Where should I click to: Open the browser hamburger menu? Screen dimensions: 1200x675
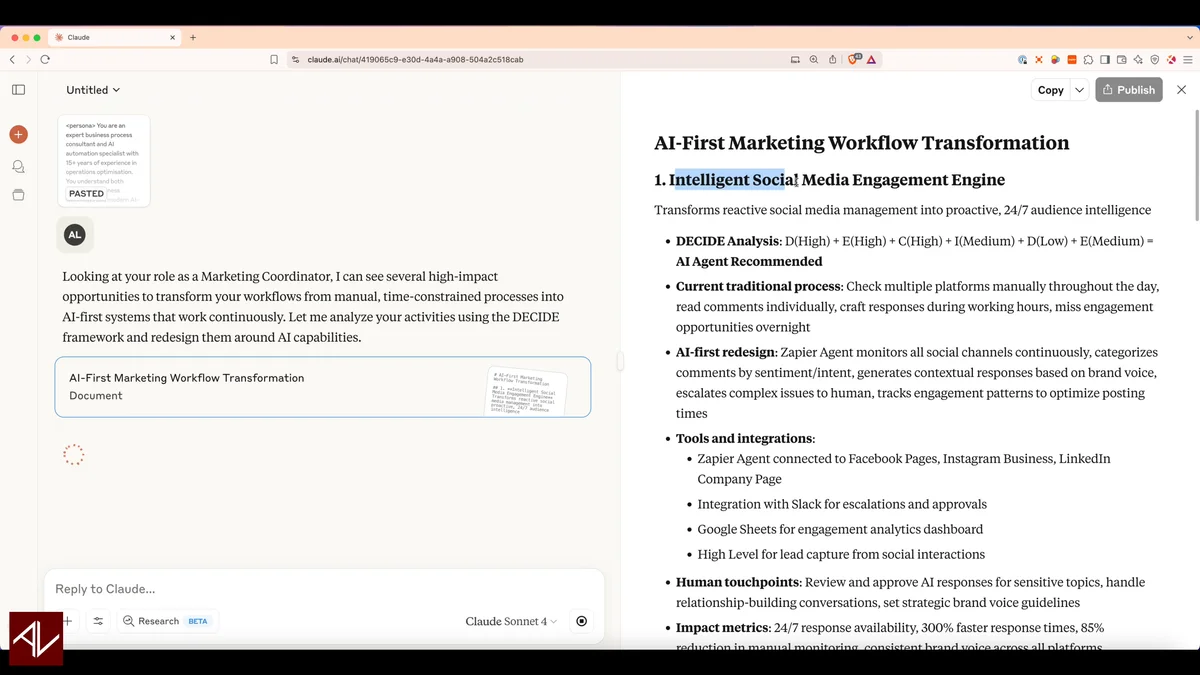pos(1188,60)
